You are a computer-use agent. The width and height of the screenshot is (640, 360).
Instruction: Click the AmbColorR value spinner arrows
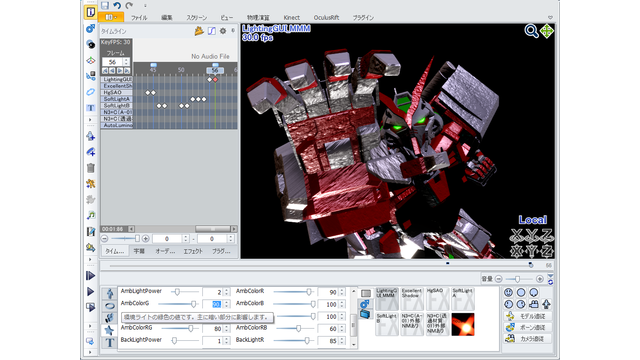click(x=342, y=292)
